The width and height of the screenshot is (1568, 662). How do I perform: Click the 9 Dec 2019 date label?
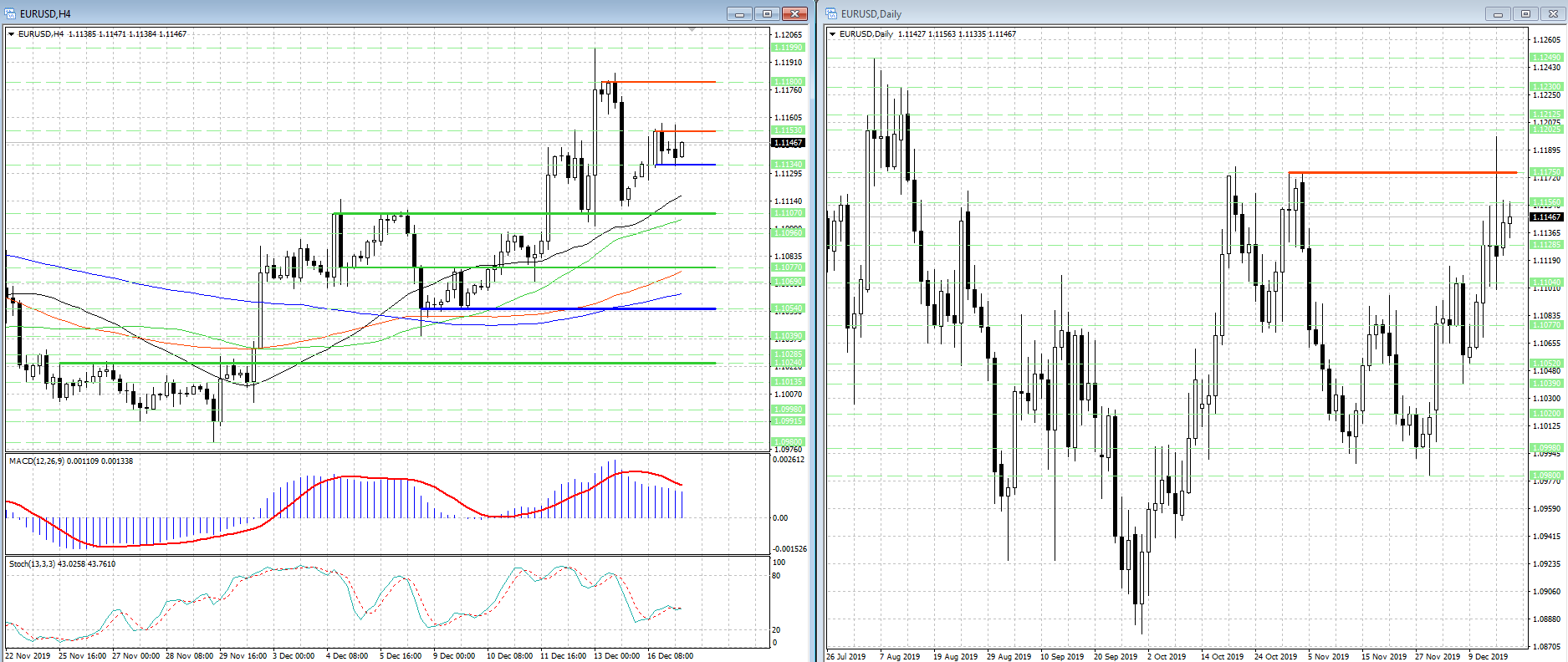pyautogui.click(x=1489, y=656)
